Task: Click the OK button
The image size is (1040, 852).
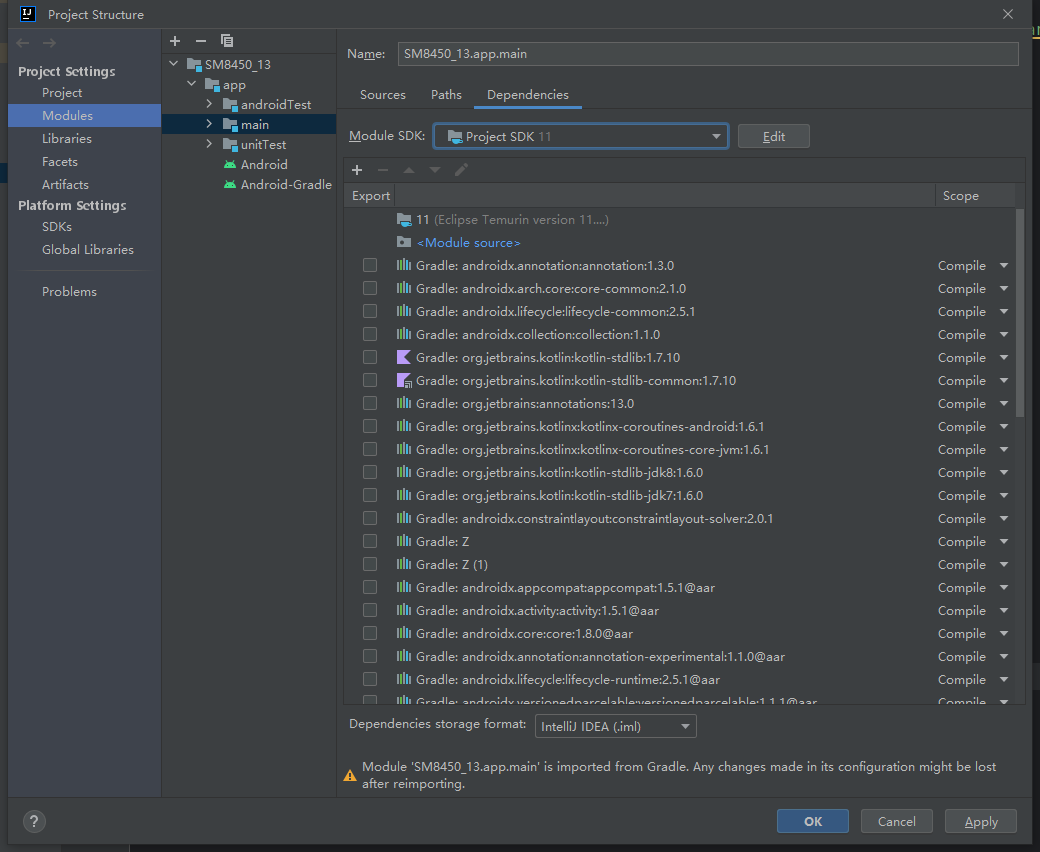Action: (812, 822)
